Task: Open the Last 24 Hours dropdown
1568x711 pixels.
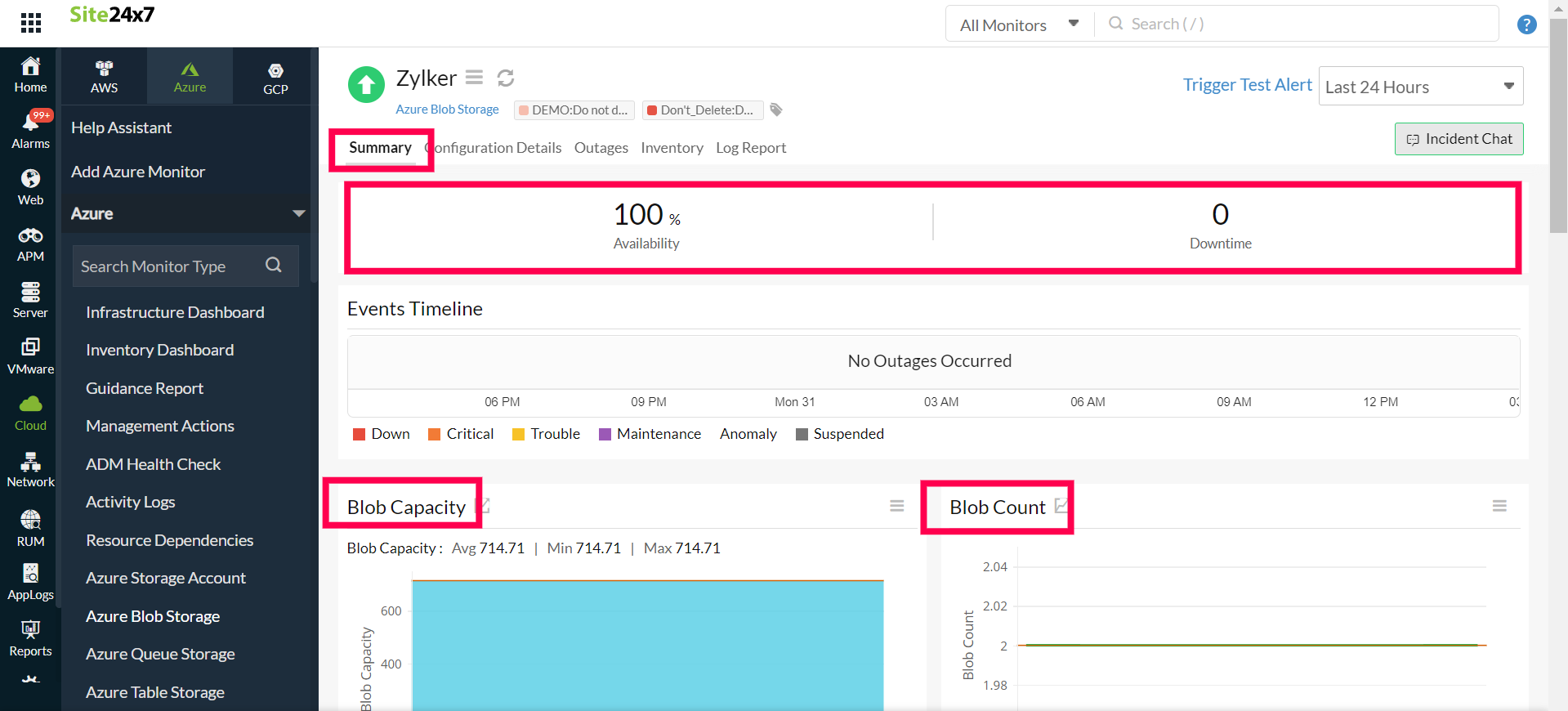Action: tap(1420, 87)
